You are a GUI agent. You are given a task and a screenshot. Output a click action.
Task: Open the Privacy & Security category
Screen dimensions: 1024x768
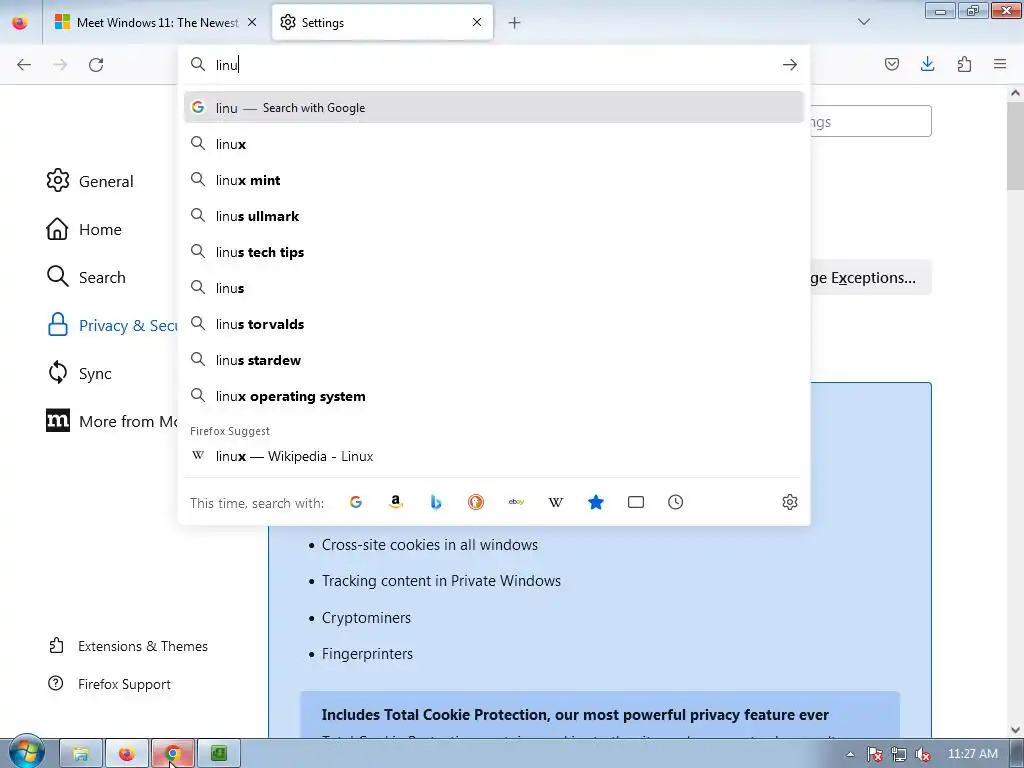pos(111,325)
